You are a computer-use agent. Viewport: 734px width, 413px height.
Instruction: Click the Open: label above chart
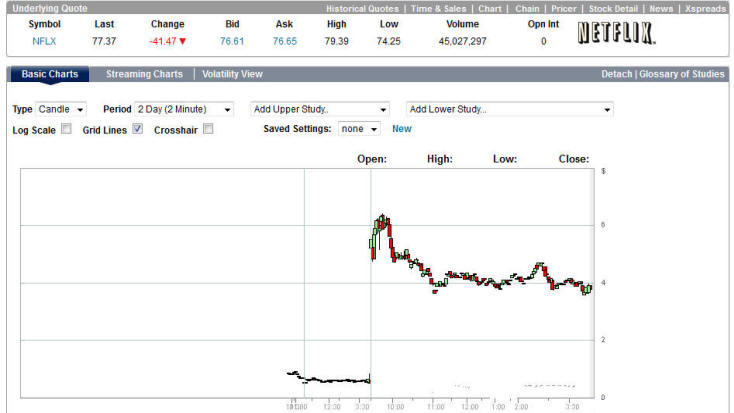pyautogui.click(x=372, y=159)
